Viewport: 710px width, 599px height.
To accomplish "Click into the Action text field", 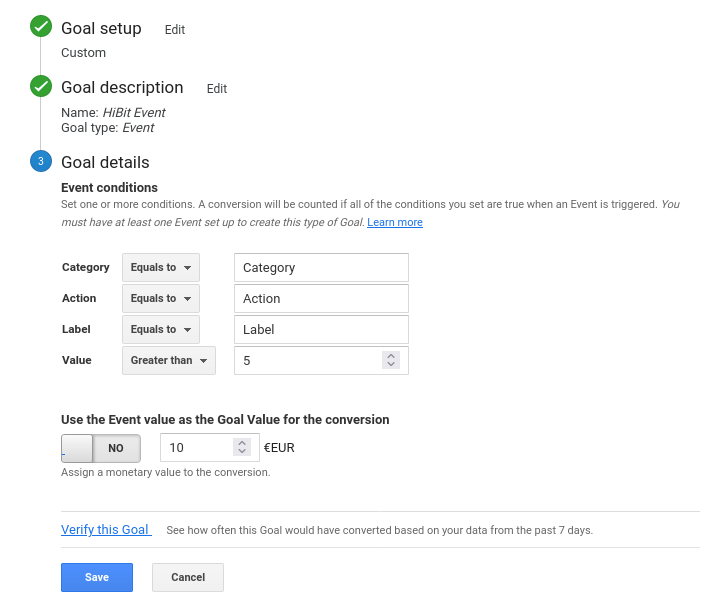I will pos(321,299).
